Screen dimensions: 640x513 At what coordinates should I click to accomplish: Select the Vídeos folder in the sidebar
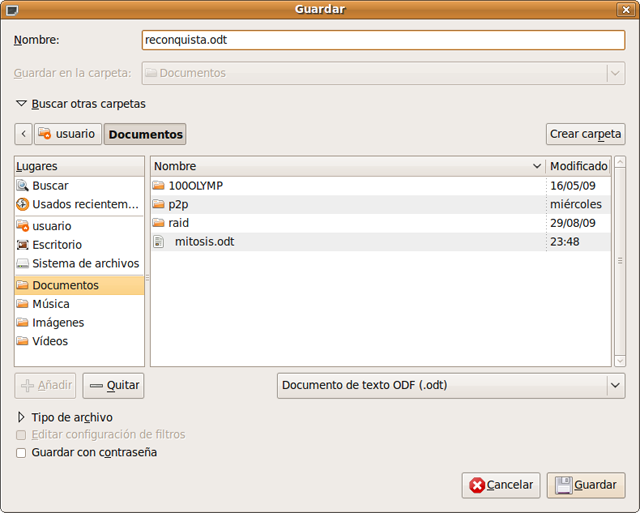49,341
